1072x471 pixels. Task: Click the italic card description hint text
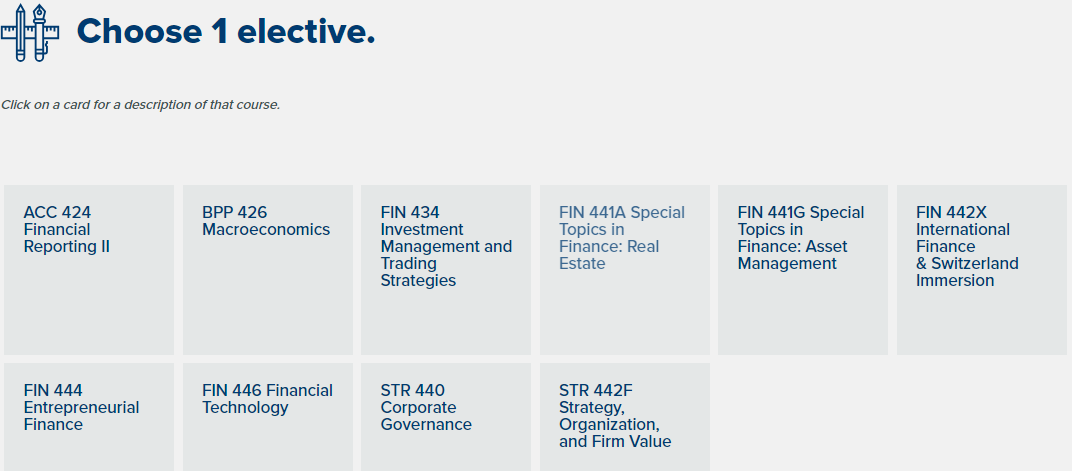pyautogui.click(x=141, y=105)
